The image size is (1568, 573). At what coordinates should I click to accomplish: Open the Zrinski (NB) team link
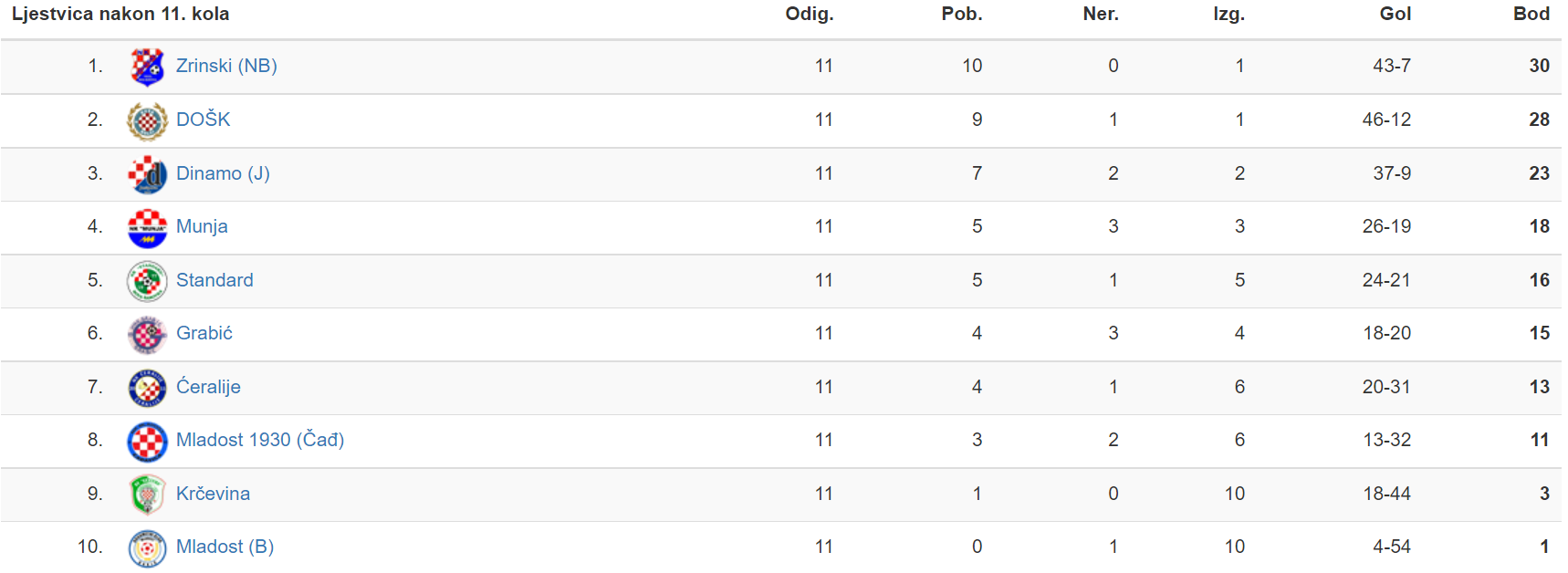click(x=226, y=66)
